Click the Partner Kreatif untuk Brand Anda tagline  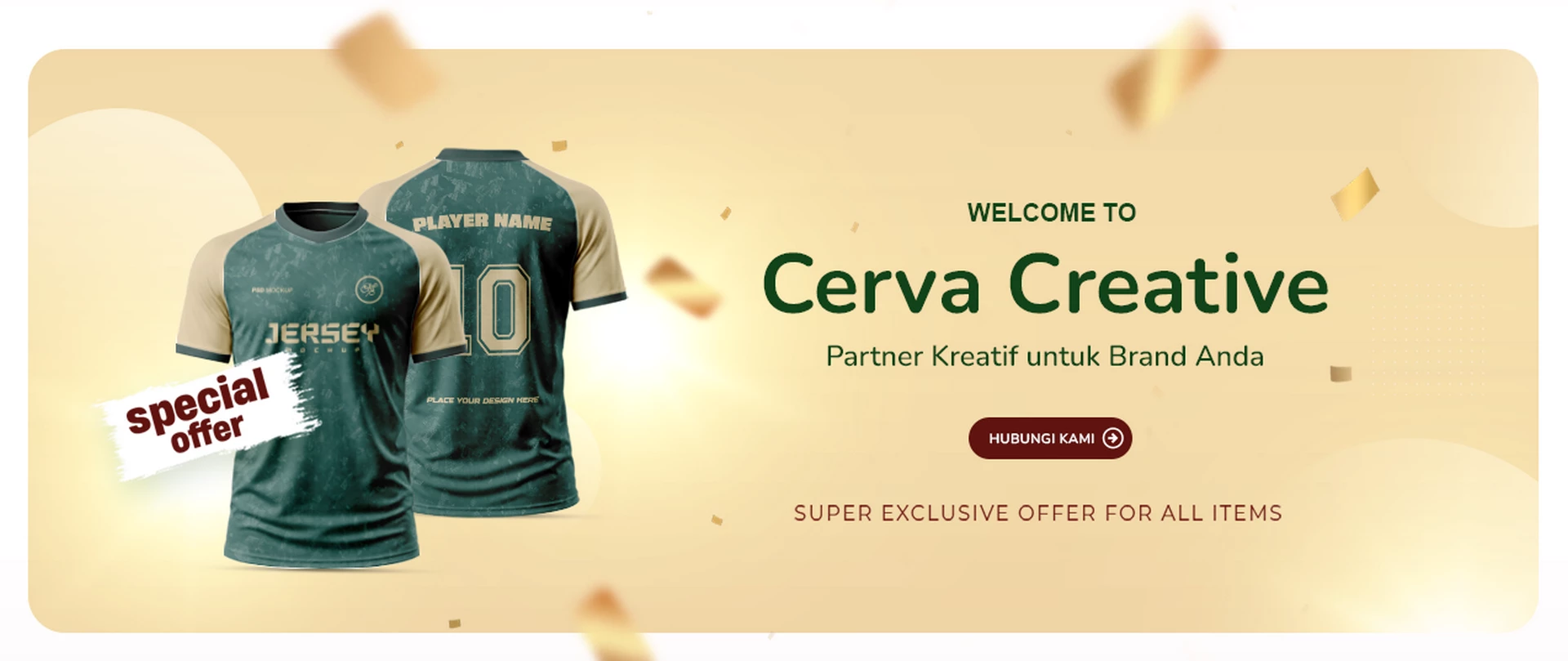(1045, 356)
